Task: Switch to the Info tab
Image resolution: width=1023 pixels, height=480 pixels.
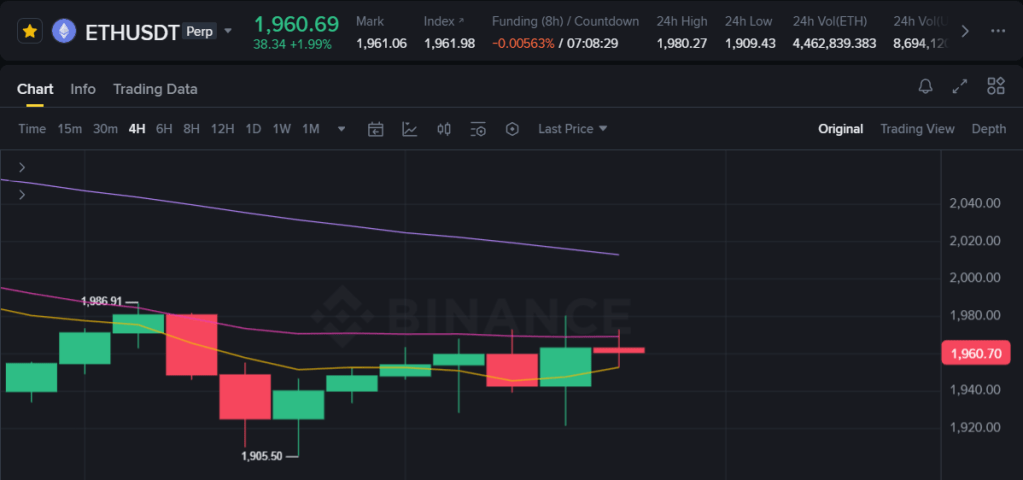Action: tap(83, 89)
